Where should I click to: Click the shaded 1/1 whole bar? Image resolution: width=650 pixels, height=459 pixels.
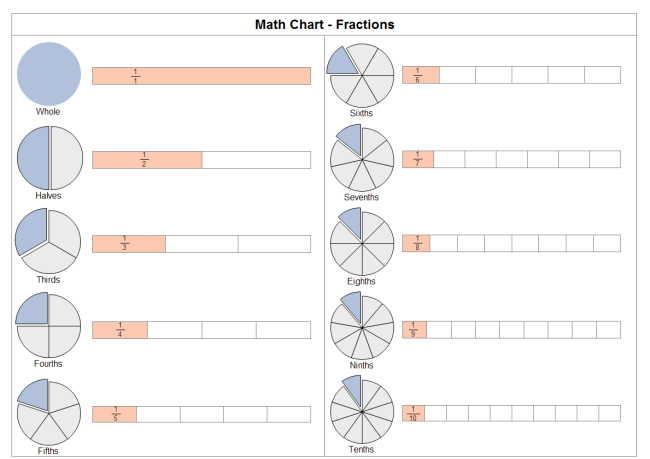(x=201, y=76)
